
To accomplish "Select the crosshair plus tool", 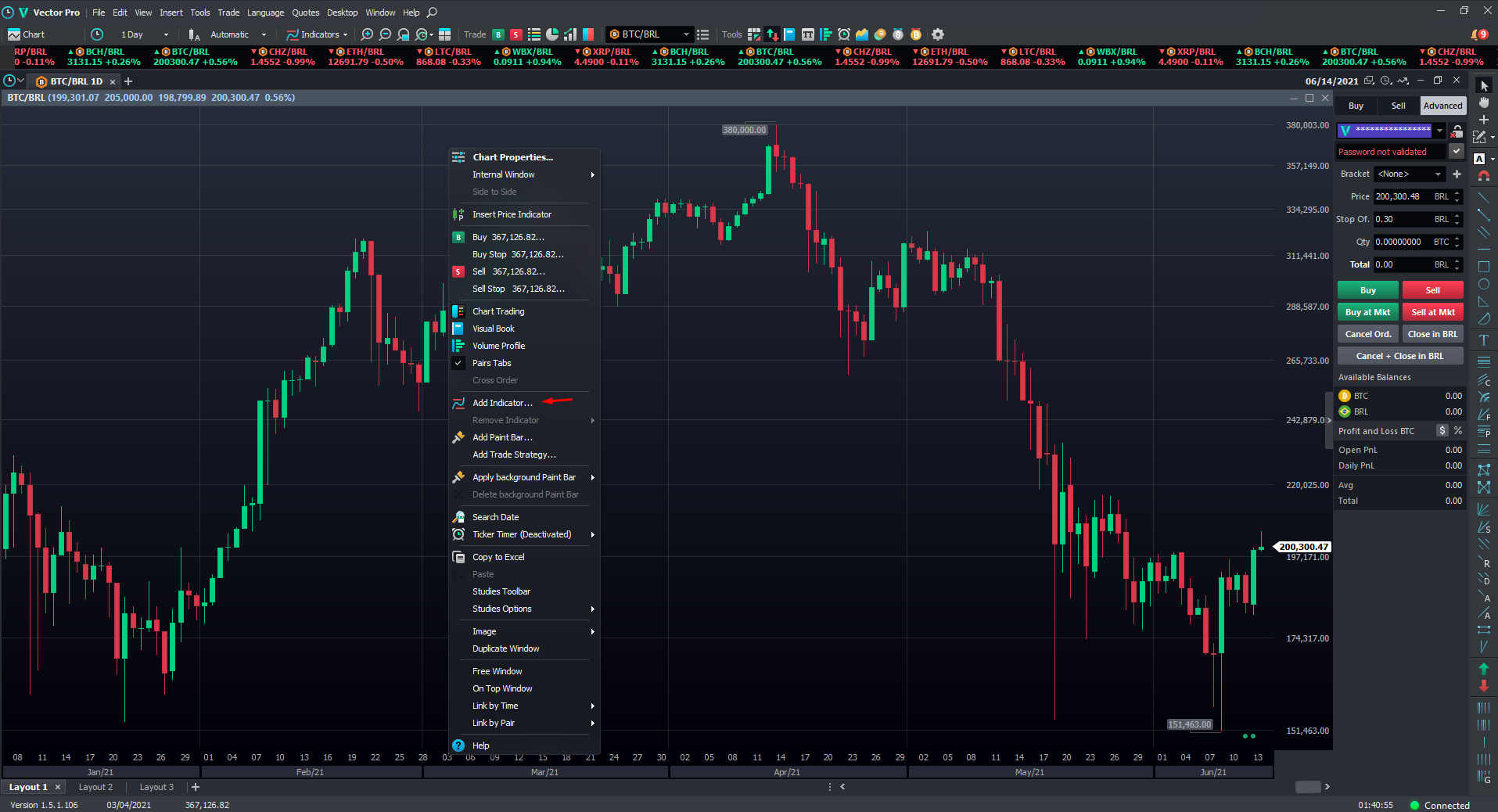I will [x=1484, y=120].
